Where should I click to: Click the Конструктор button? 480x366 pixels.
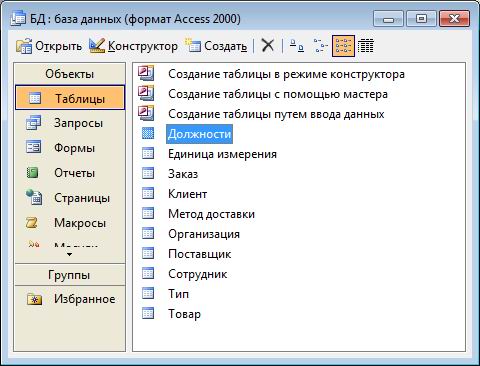133,46
